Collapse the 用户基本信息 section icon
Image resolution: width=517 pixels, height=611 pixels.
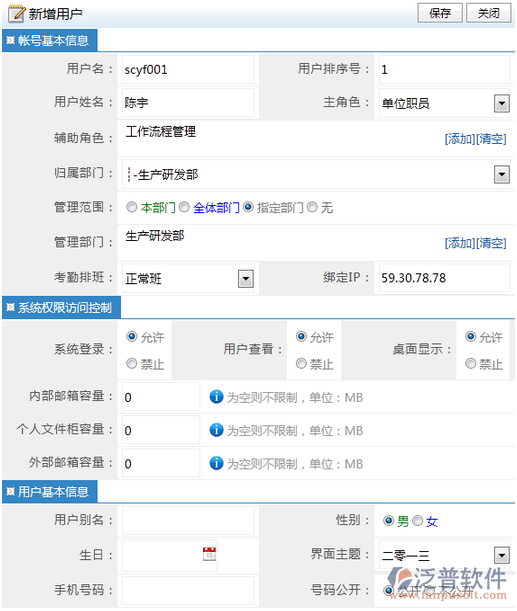[x=11, y=491]
